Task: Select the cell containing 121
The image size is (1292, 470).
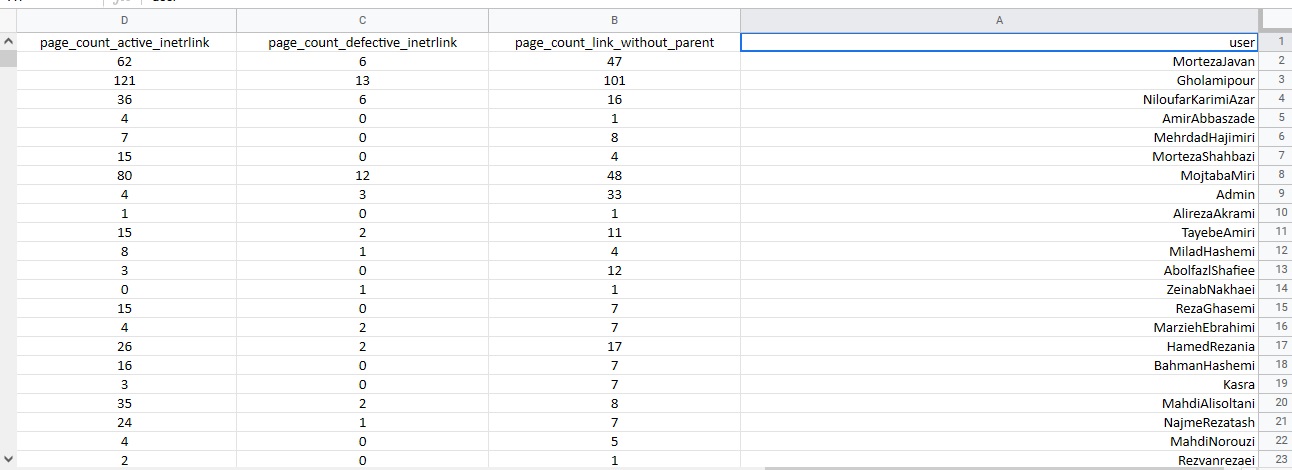Action: (124, 81)
